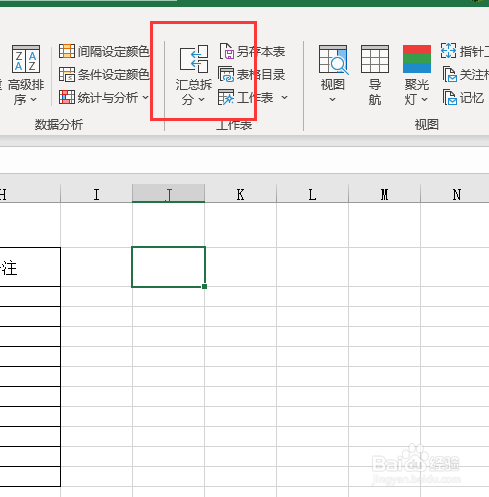Click the 记忆 memory icon
The height and width of the screenshot is (497, 489).
pyautogui.click(x=449, y=97)
